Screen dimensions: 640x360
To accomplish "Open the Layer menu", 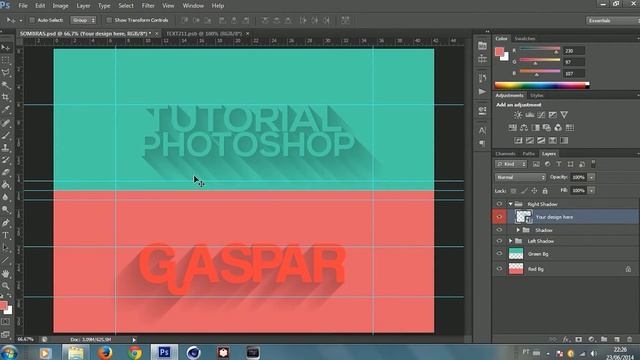I will [x=83, y=6].
